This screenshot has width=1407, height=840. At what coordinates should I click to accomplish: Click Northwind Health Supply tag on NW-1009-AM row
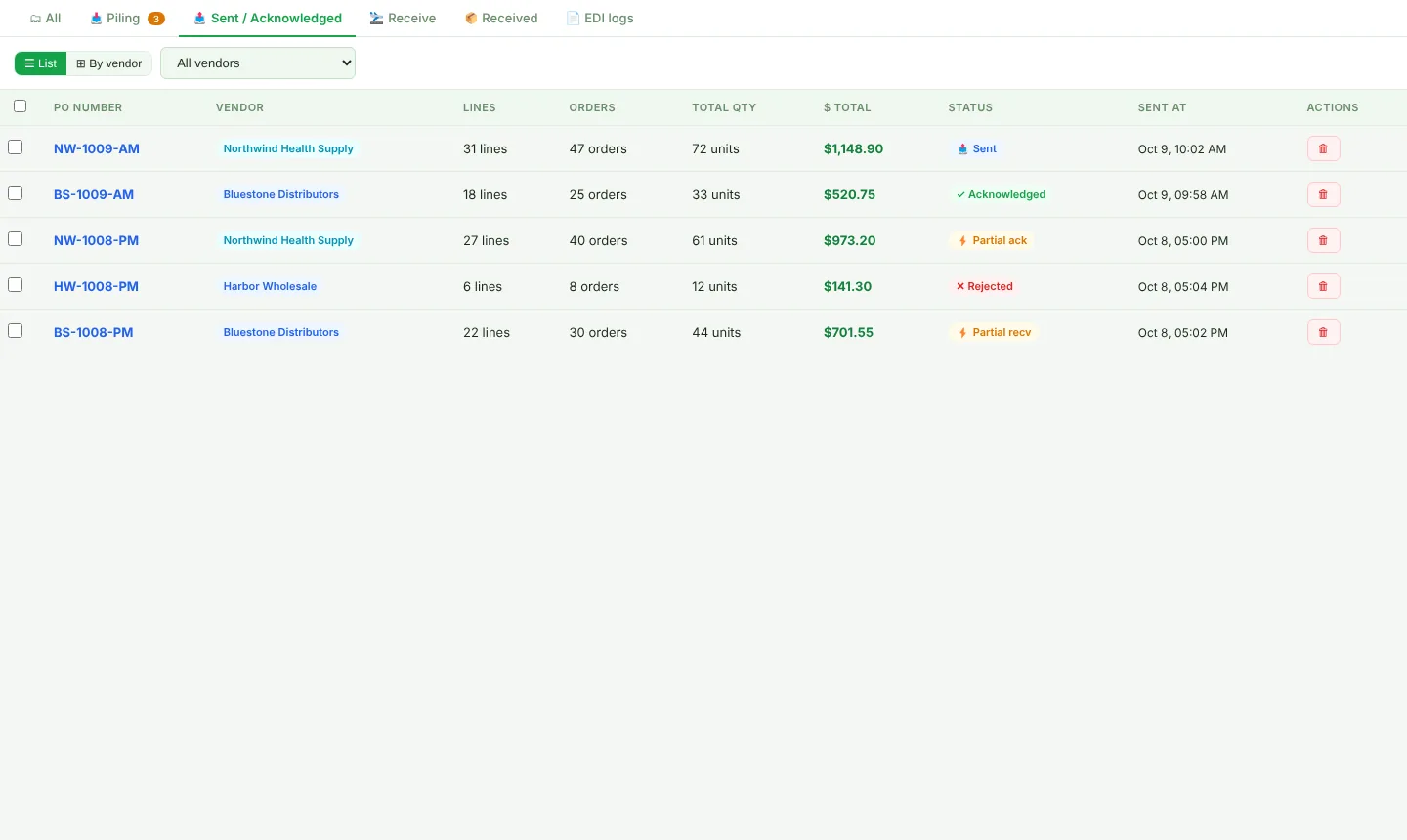[288, 149]
